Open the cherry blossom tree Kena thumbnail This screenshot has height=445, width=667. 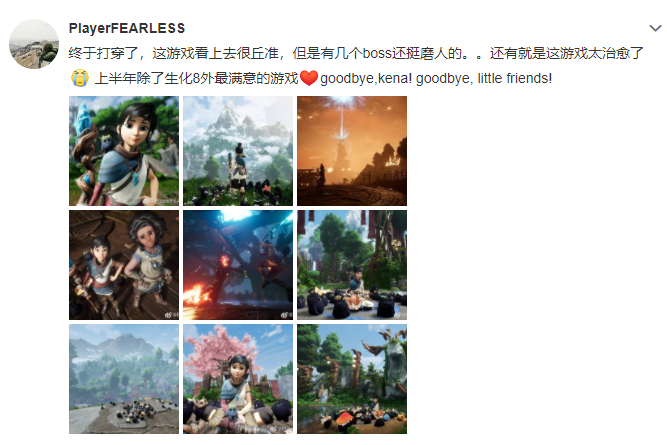tap(238, 379)
